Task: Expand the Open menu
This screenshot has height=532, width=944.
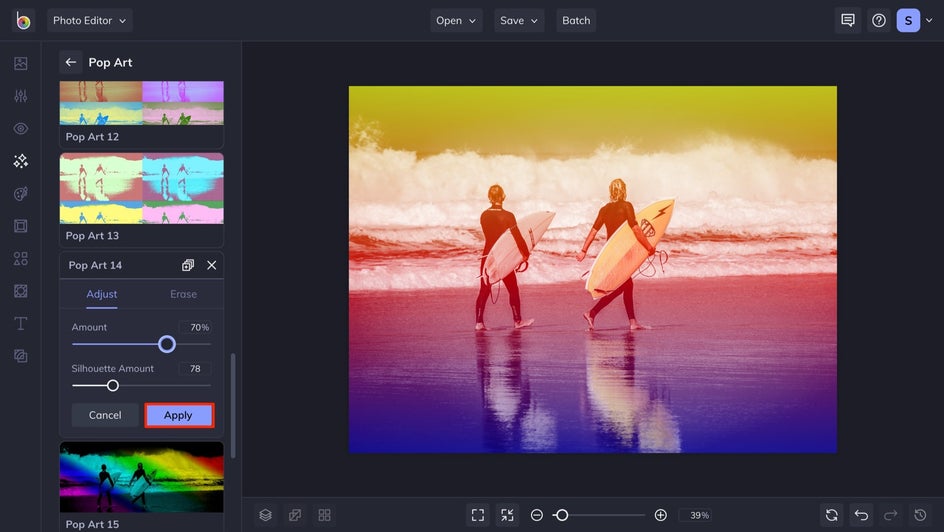Action: 456,20
